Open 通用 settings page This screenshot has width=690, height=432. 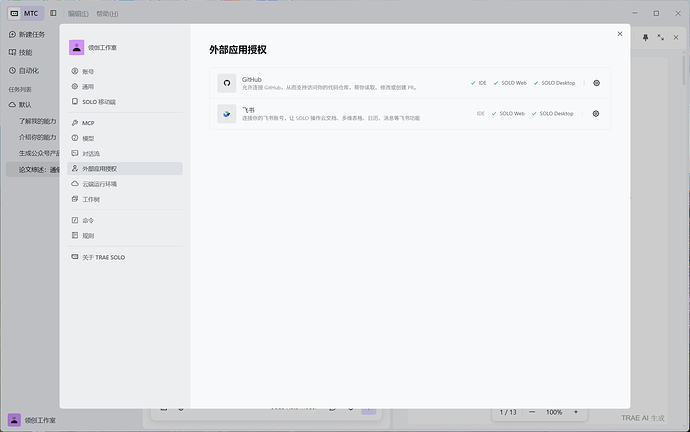click(125, 87)
